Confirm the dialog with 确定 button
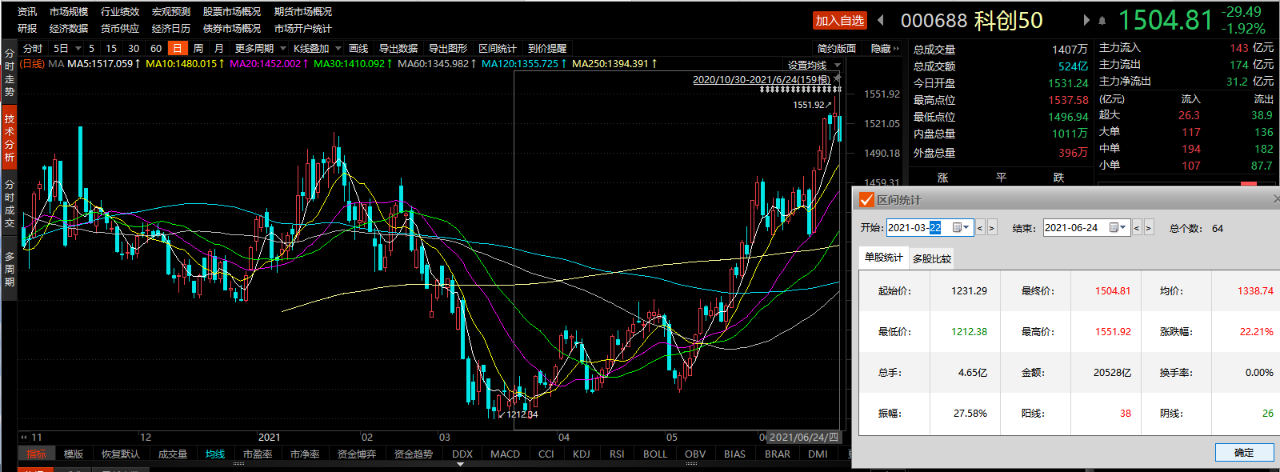The height and width of the screenshot is (472, 1280). tap(1244, 452)
